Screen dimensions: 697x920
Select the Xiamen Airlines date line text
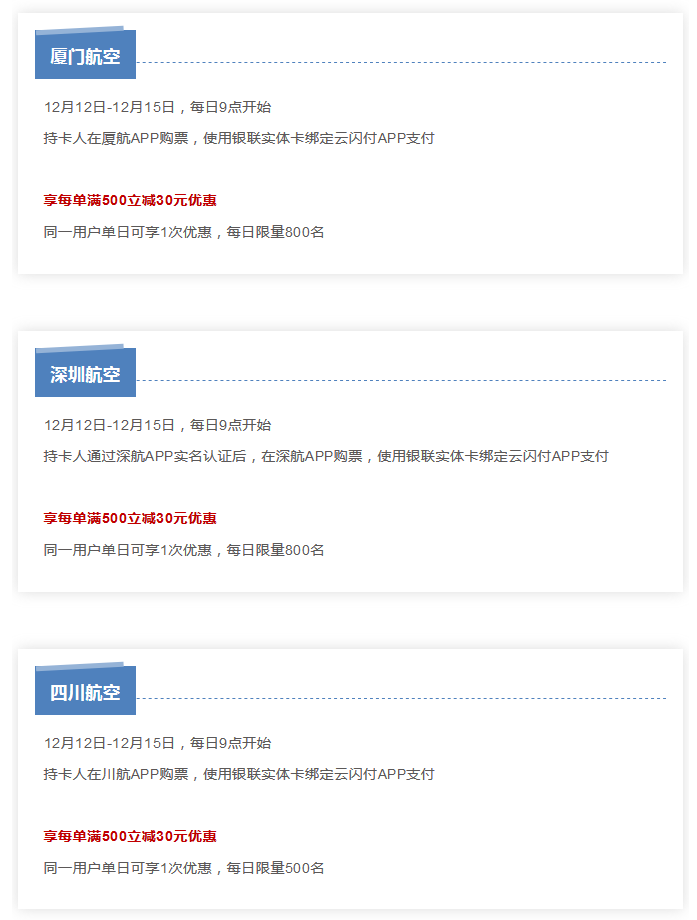tap(157, 107)
